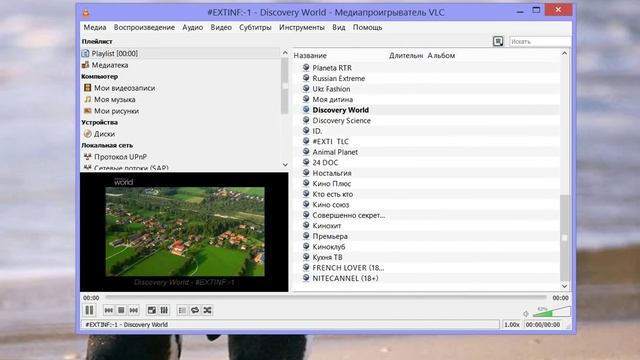
Task: Sort playlist by Длительность column
Action: (406, 56)
